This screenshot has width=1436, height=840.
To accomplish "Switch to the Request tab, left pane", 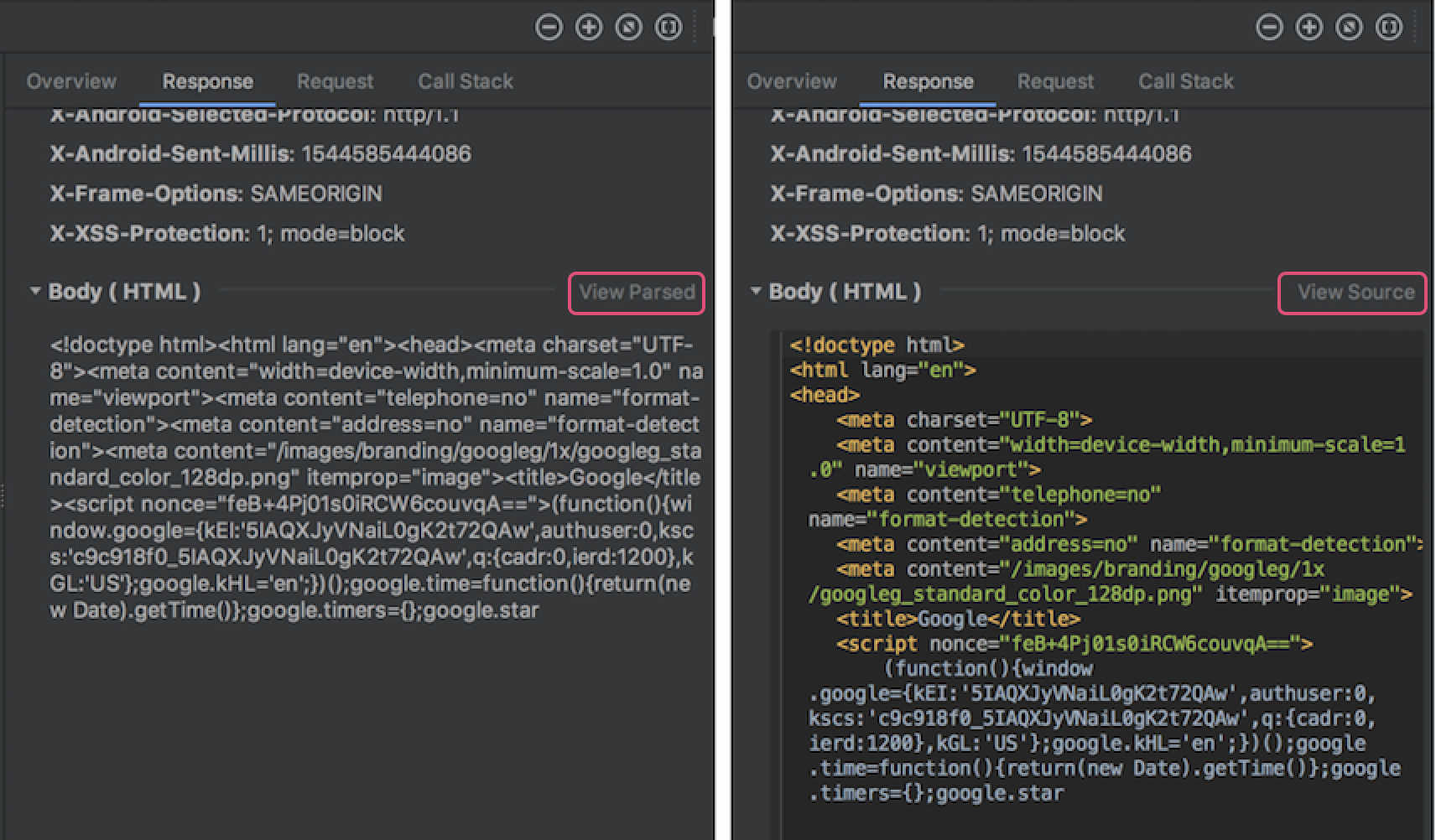I will click(335, 80).
